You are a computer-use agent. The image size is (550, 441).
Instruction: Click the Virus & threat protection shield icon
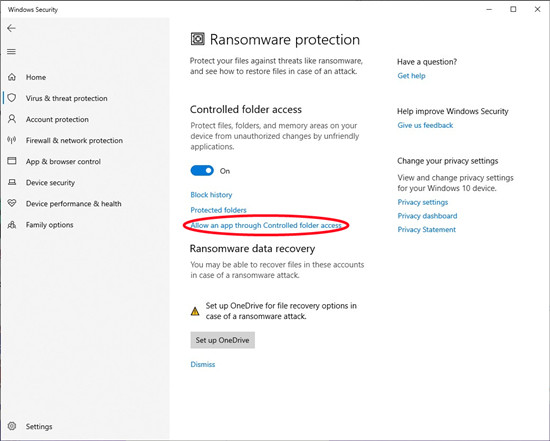12,98
